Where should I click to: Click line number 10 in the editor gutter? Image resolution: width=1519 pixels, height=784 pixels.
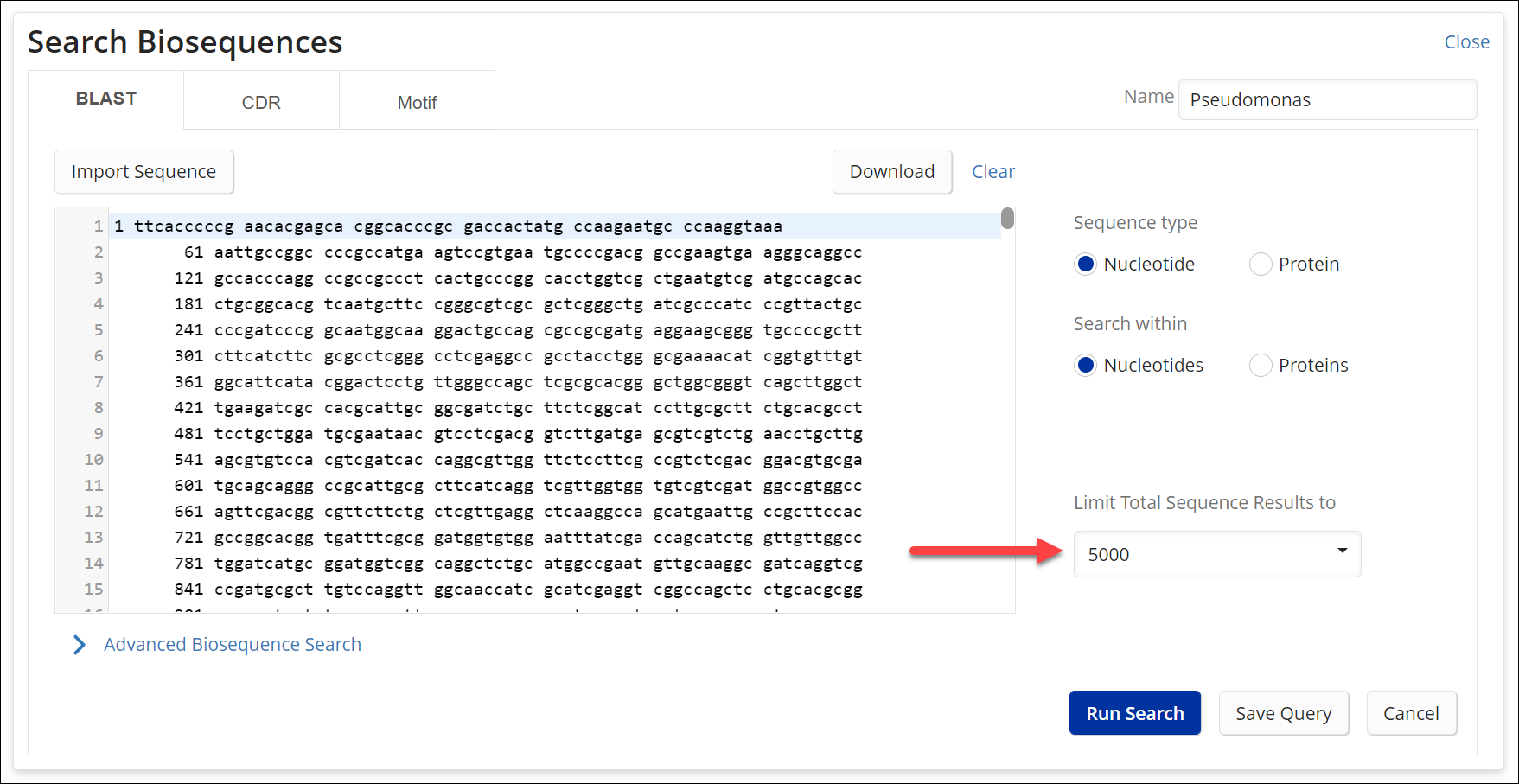click(x=93, y=460)
